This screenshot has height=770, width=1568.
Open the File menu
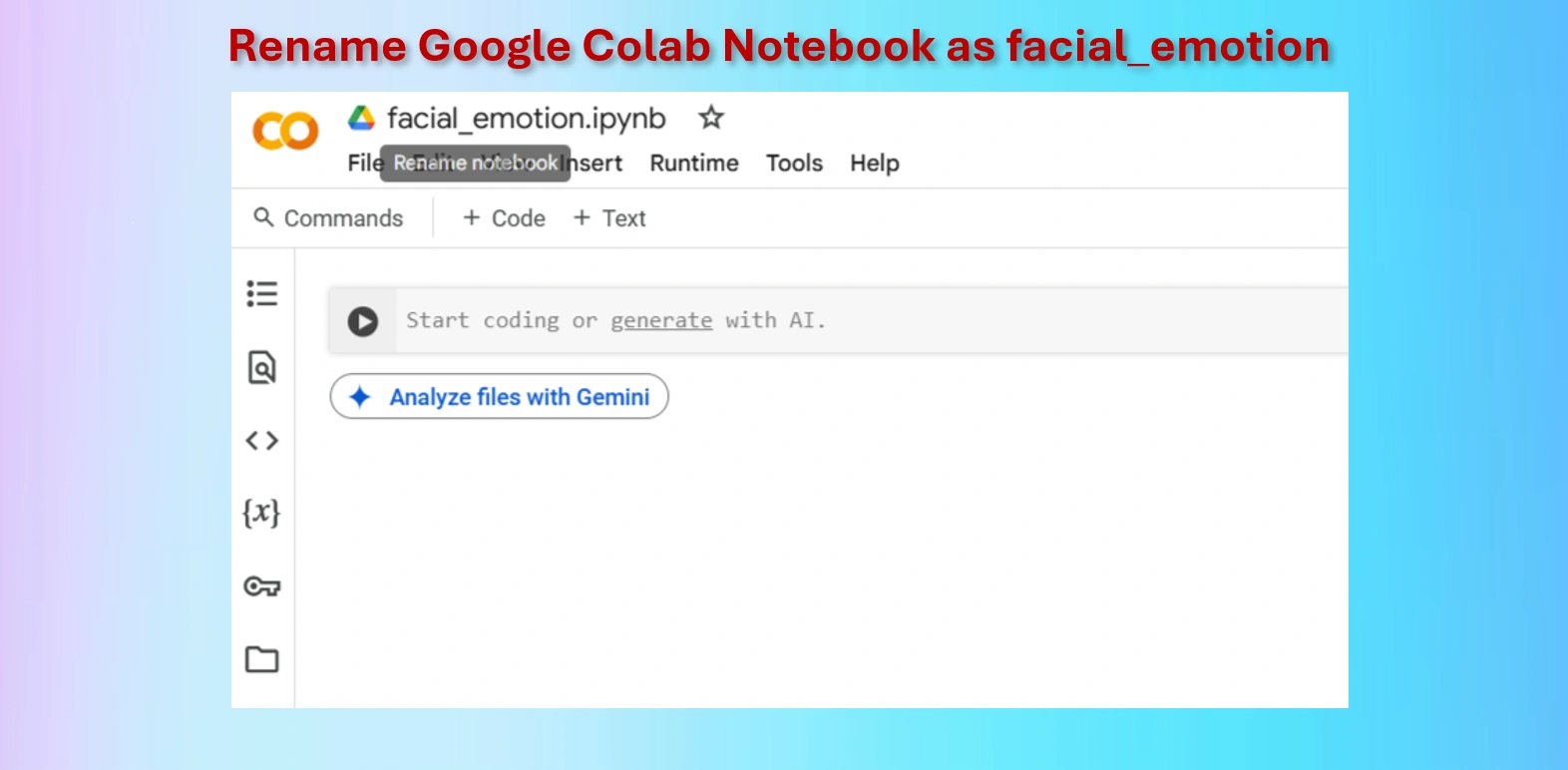click(x=364, y=163)
